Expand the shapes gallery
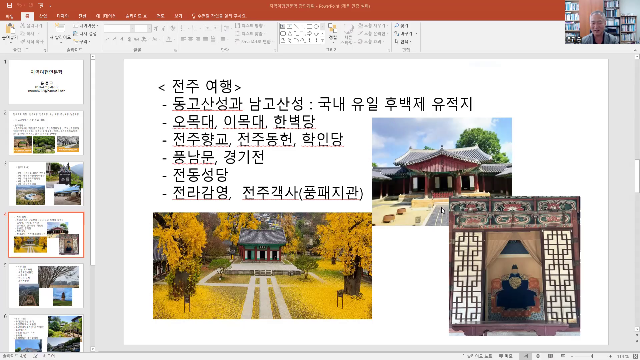The height and width of the screenshot is (360, 640). 322,40
